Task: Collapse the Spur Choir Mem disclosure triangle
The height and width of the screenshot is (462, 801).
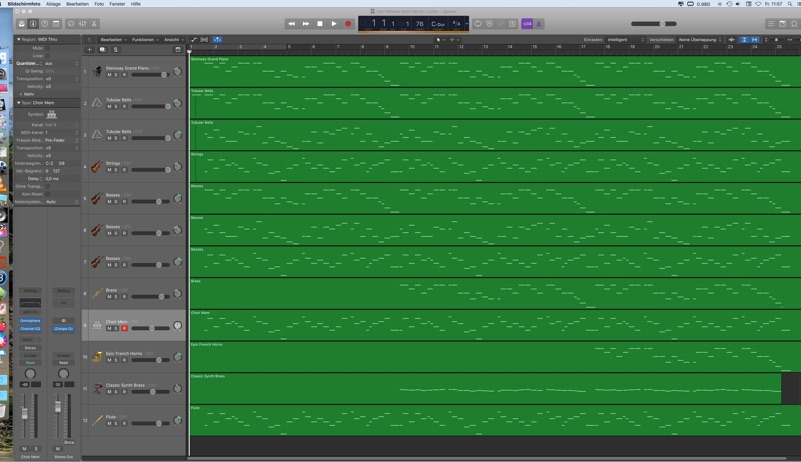Action: [19, 103]
